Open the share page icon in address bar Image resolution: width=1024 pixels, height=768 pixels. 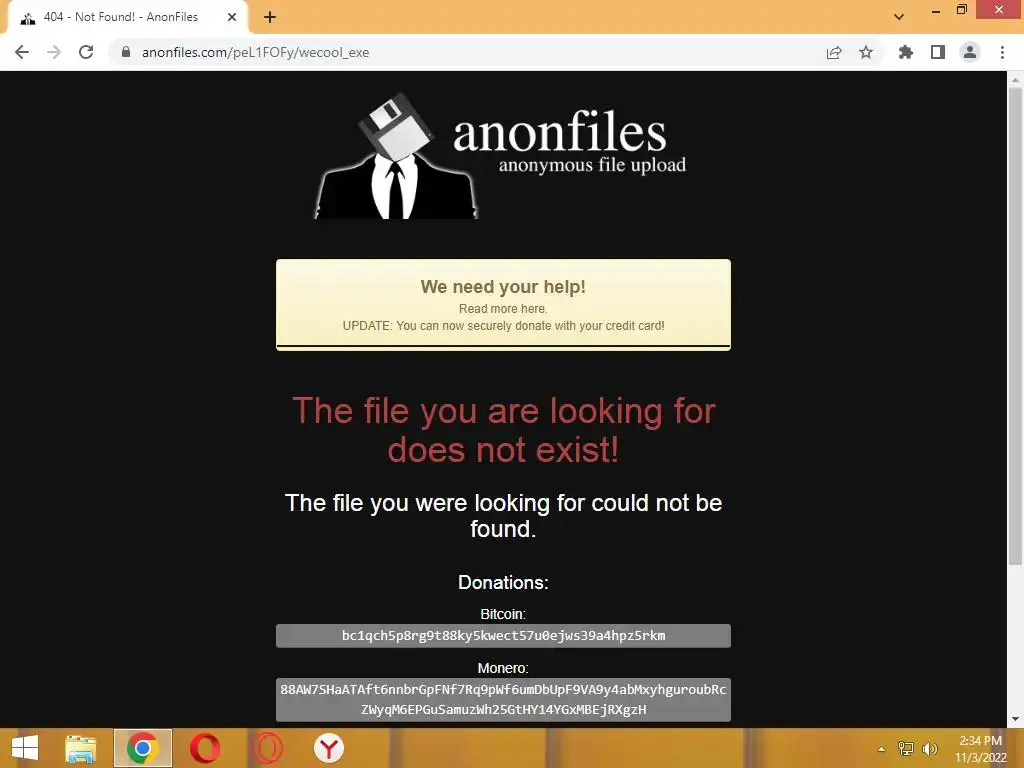[834, 52]
